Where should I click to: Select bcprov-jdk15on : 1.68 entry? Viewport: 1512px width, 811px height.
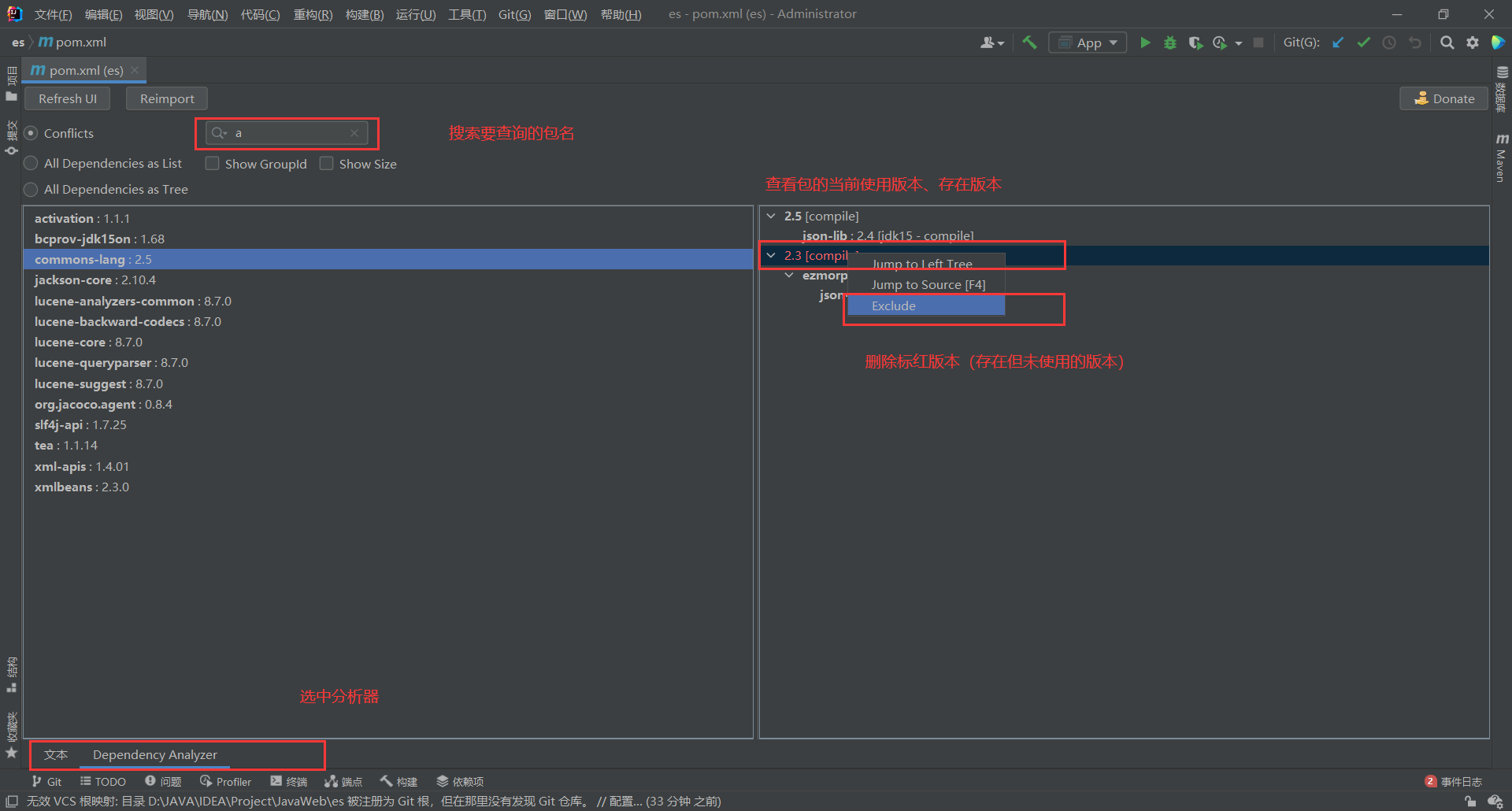click(x=388, y=239)
